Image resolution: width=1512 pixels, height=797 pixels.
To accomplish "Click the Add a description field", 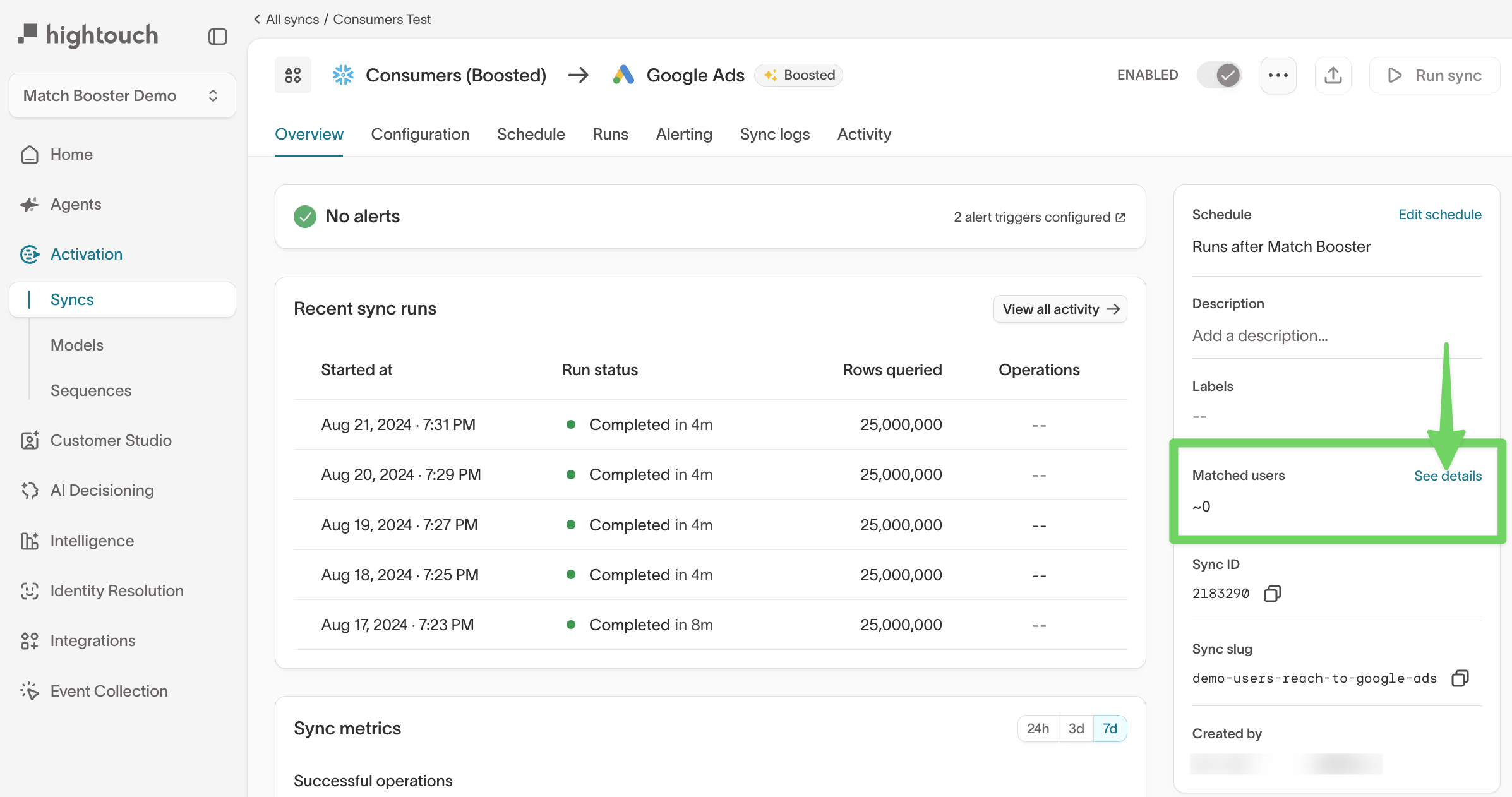I will (x=1260, y=335).
